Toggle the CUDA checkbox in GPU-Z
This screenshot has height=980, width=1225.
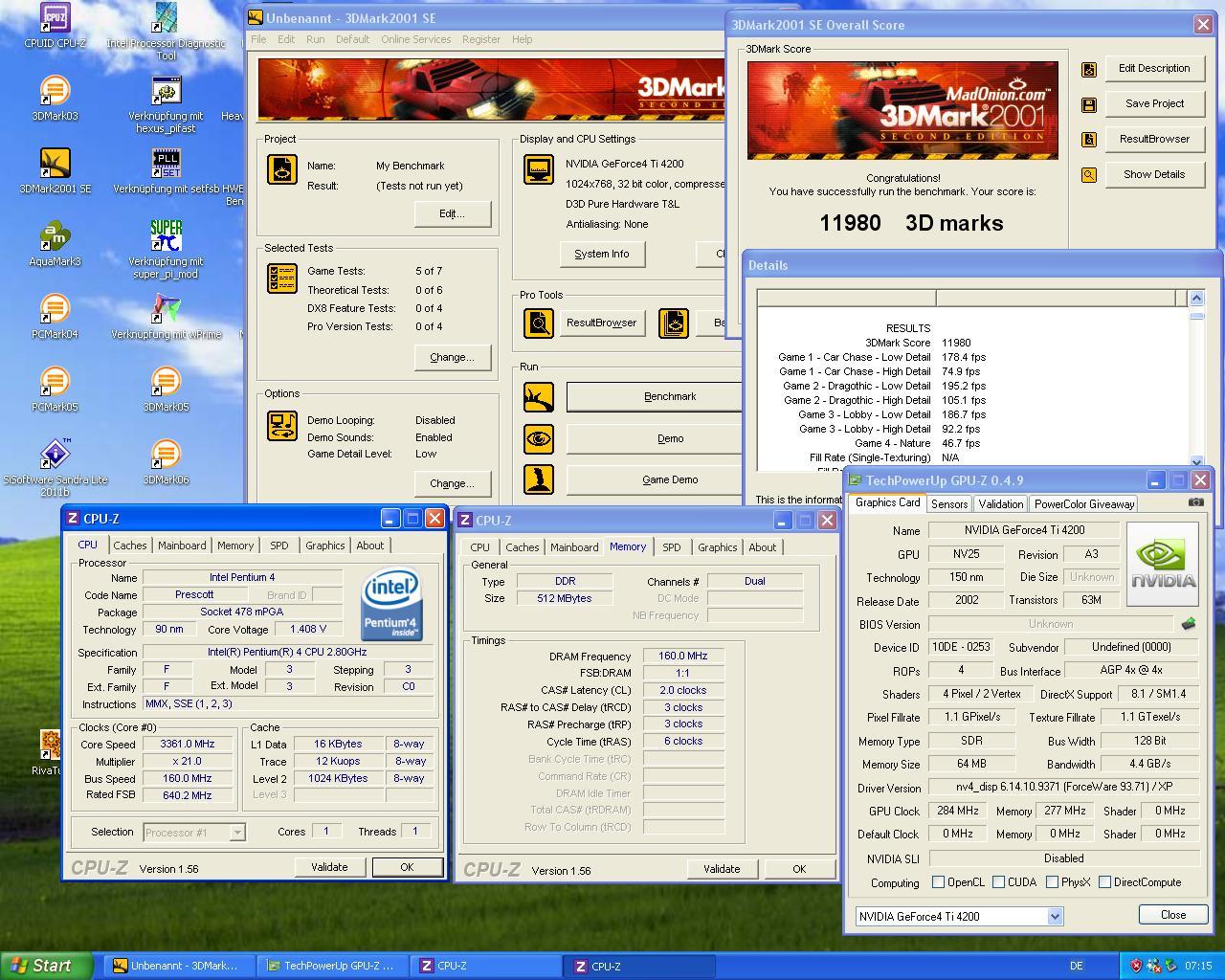coord(999,882)
